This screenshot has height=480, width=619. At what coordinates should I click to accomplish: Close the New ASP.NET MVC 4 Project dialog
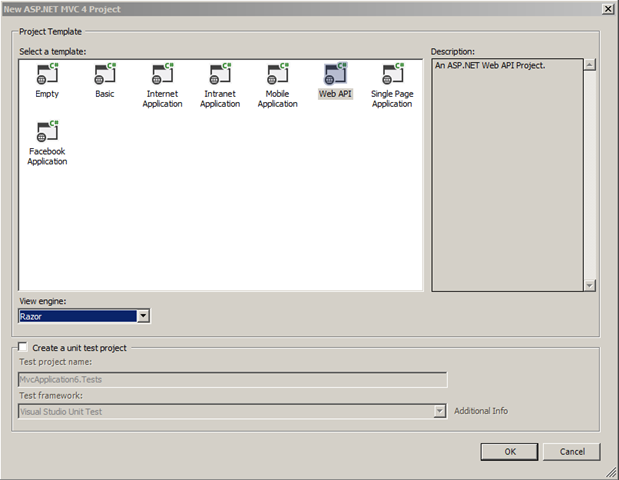[x=608, y=9]
